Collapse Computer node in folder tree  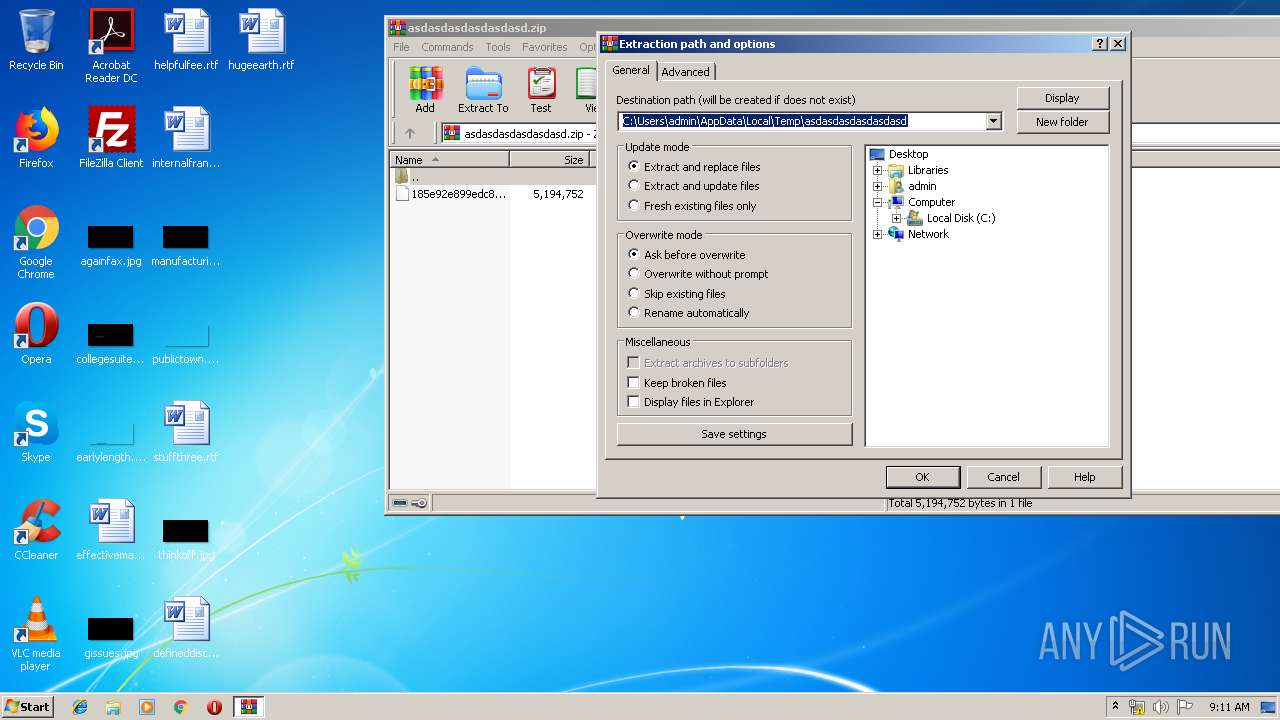(878, 202)
